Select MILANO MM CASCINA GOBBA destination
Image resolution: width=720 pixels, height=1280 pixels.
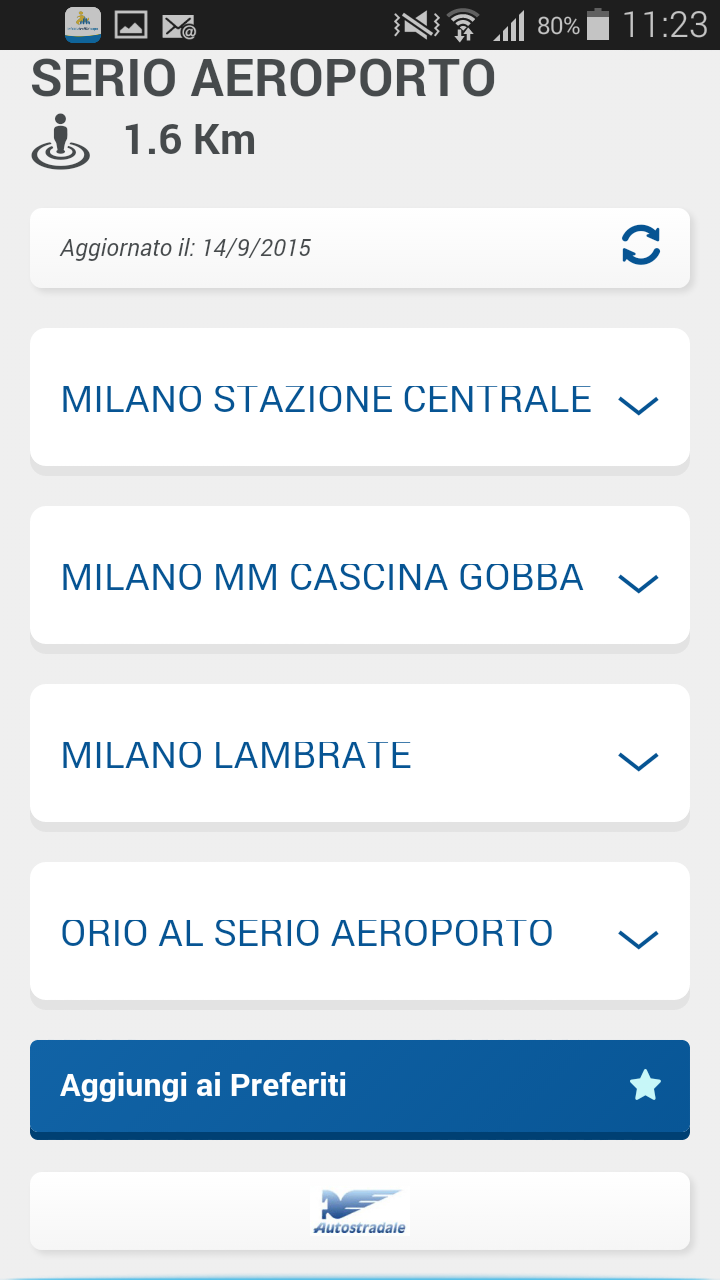click(322, 577)
